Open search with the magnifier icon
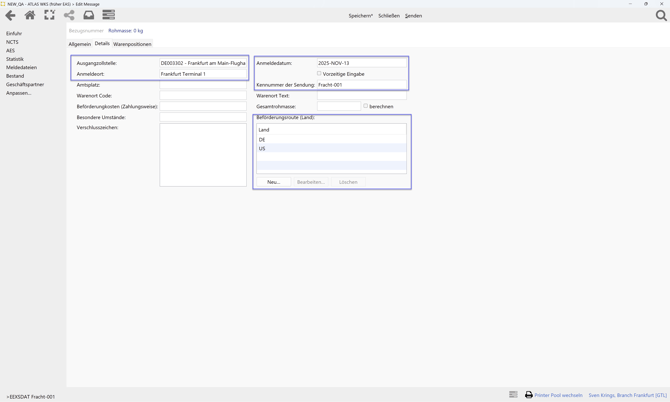This screenshot has height=402, width=670. pos(661,15)
